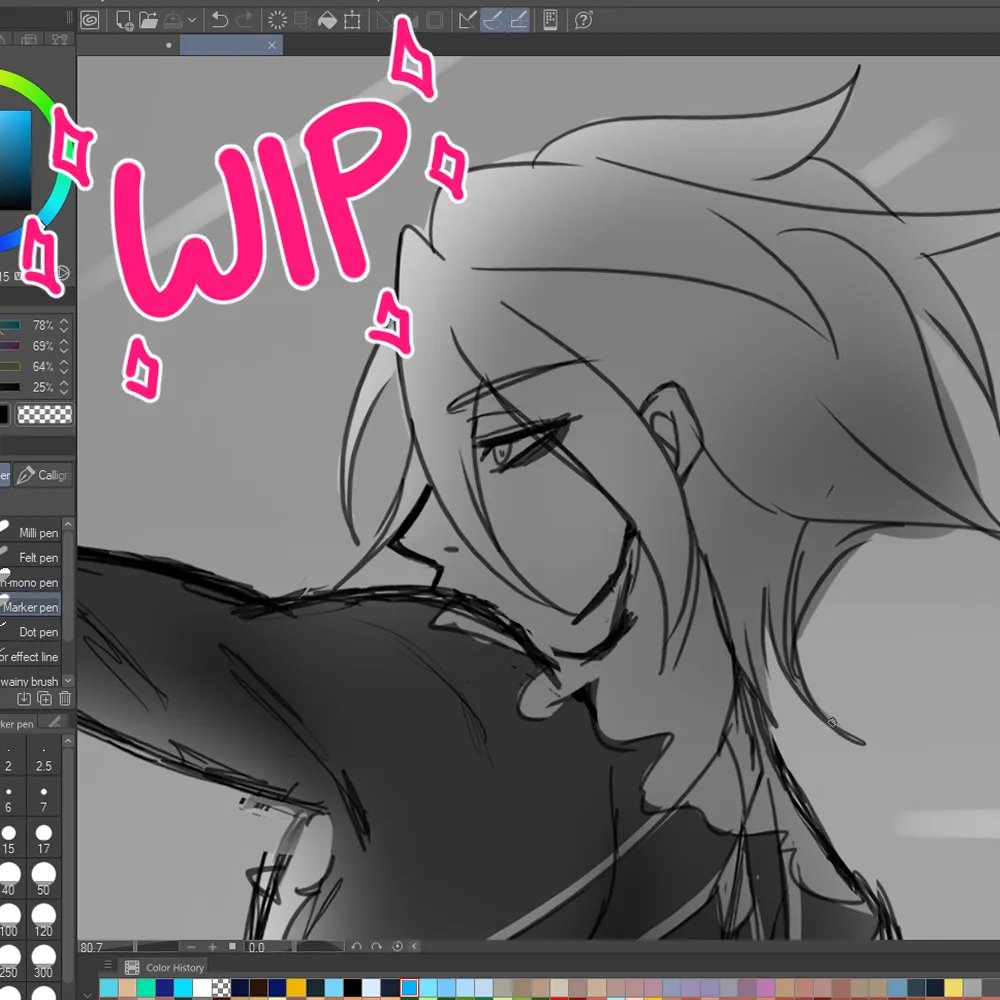
Task: Adjust the 78% color slider stepper
Action: coord(64,325)
